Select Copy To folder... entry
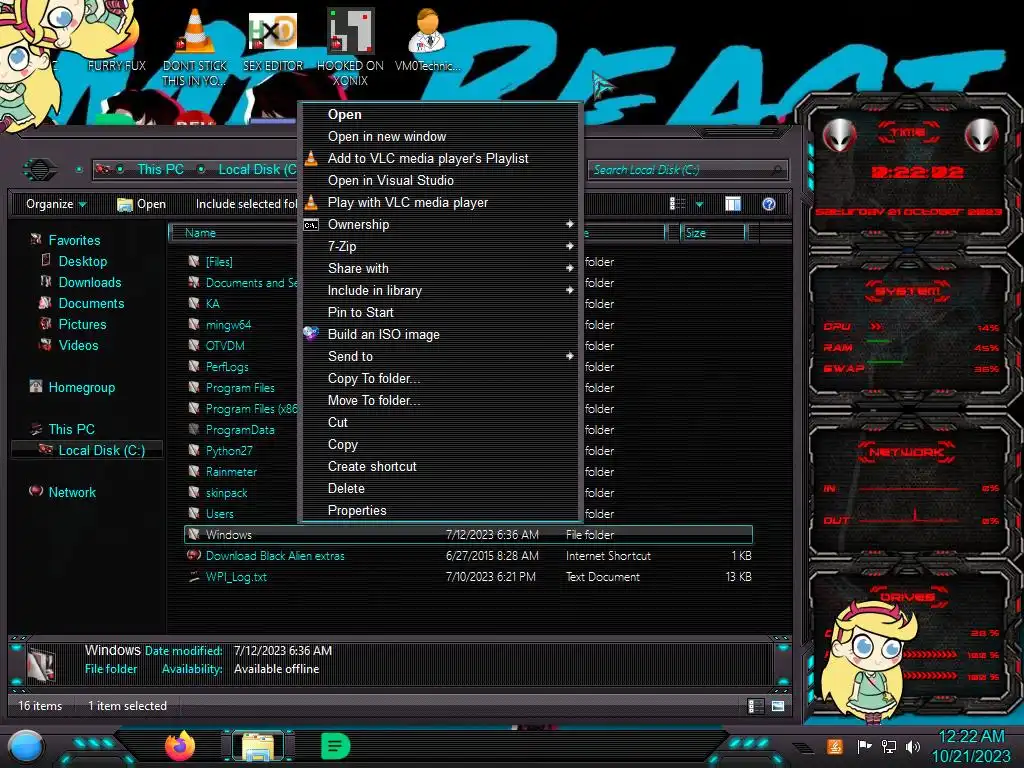 click(x=440, y=378)
